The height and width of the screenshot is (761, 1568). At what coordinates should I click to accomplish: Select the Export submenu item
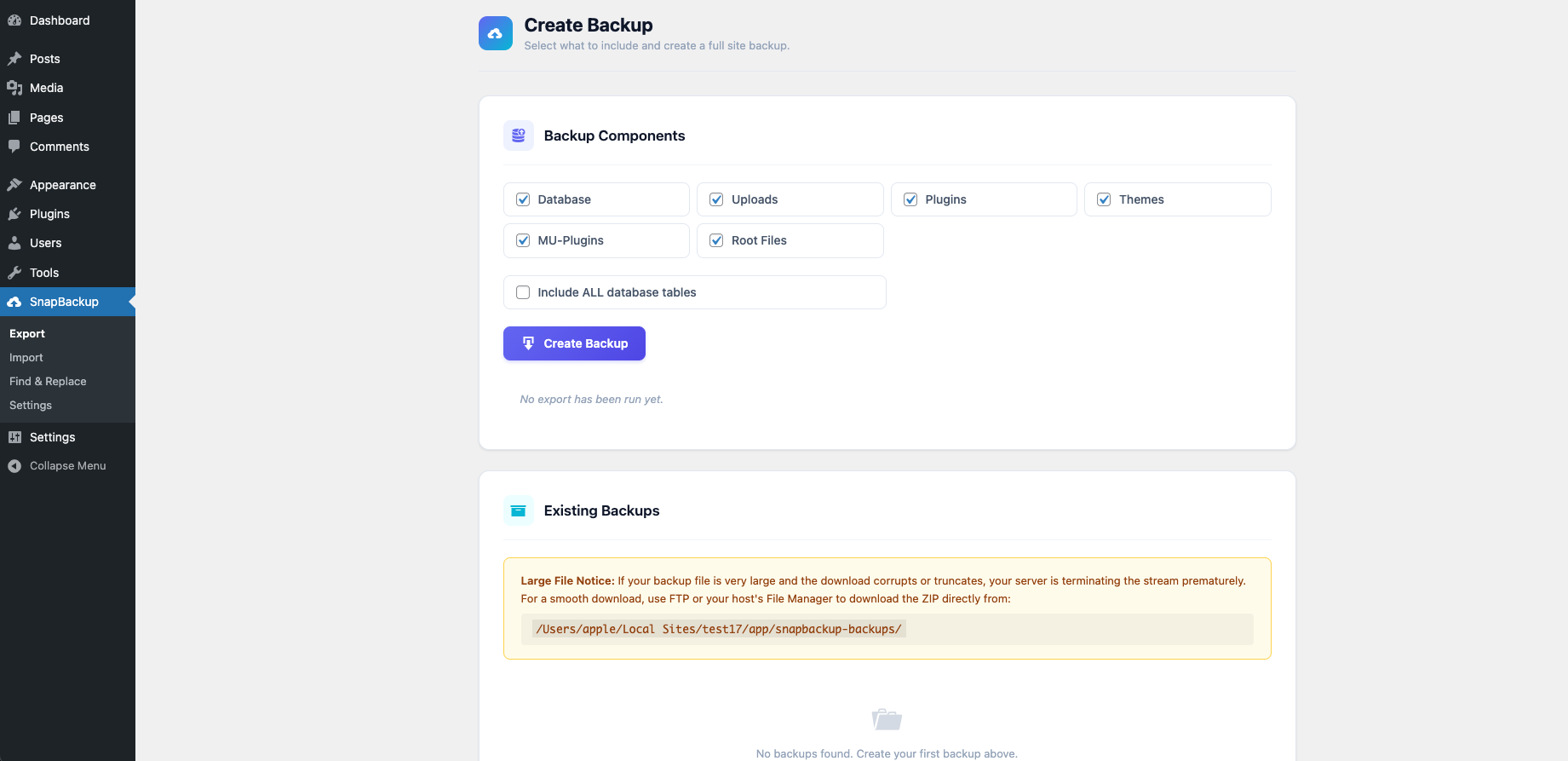tap(27, 334)
